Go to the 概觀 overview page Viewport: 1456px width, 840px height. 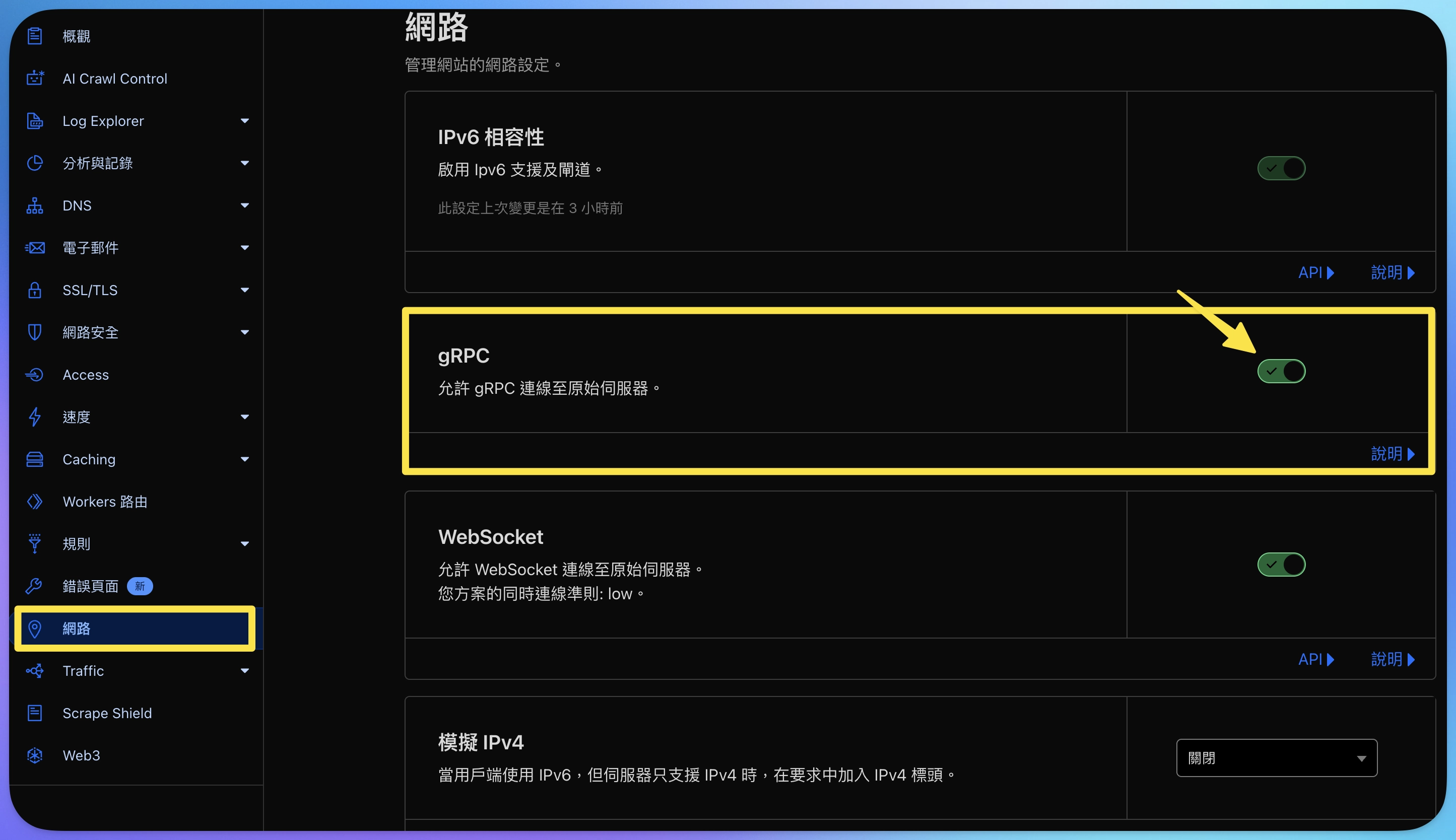point(76,36)
